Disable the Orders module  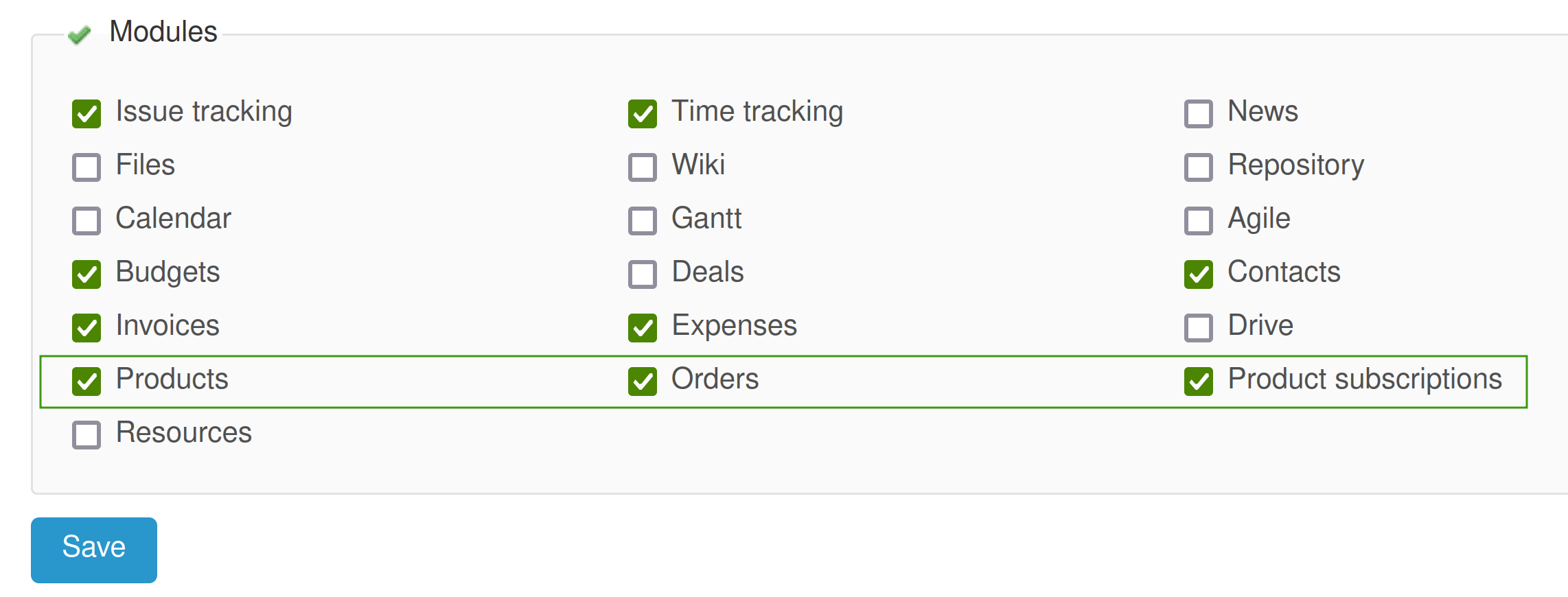coord(643,382)
